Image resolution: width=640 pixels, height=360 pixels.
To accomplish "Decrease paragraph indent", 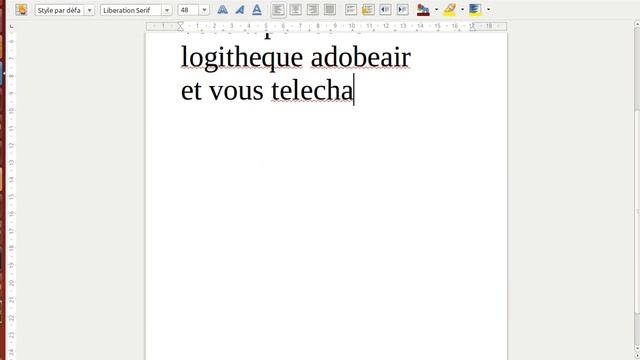I will tap(385, 10).
